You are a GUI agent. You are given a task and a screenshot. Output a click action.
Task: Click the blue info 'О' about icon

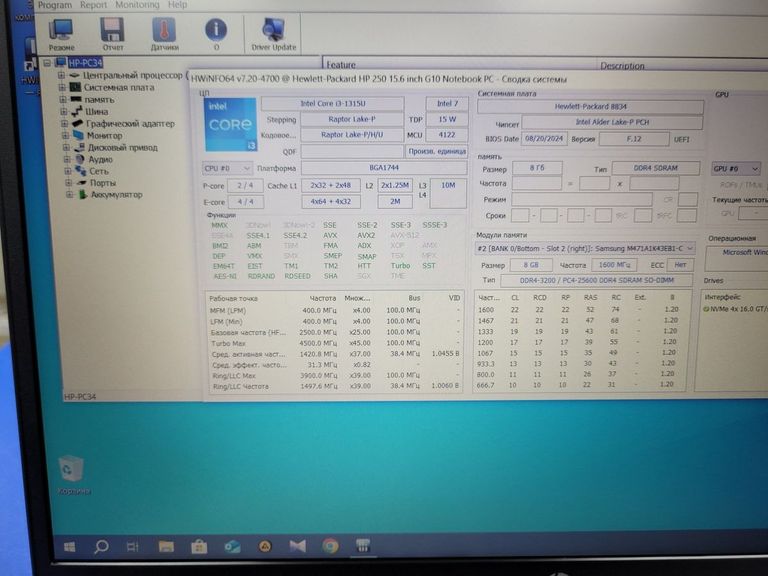coord(216,31)
